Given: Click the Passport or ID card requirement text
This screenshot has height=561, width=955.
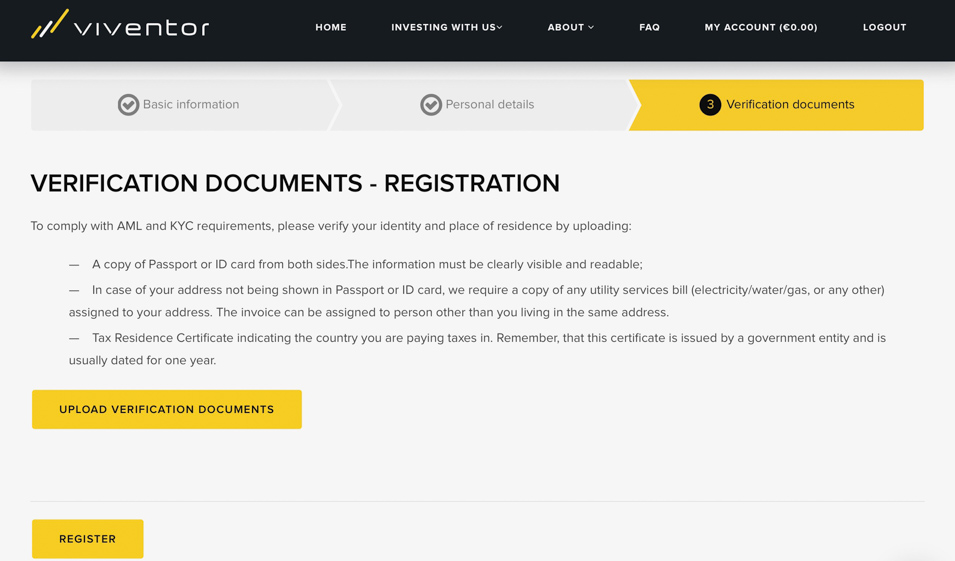Looking at the screenshot, I should (367, 265).
